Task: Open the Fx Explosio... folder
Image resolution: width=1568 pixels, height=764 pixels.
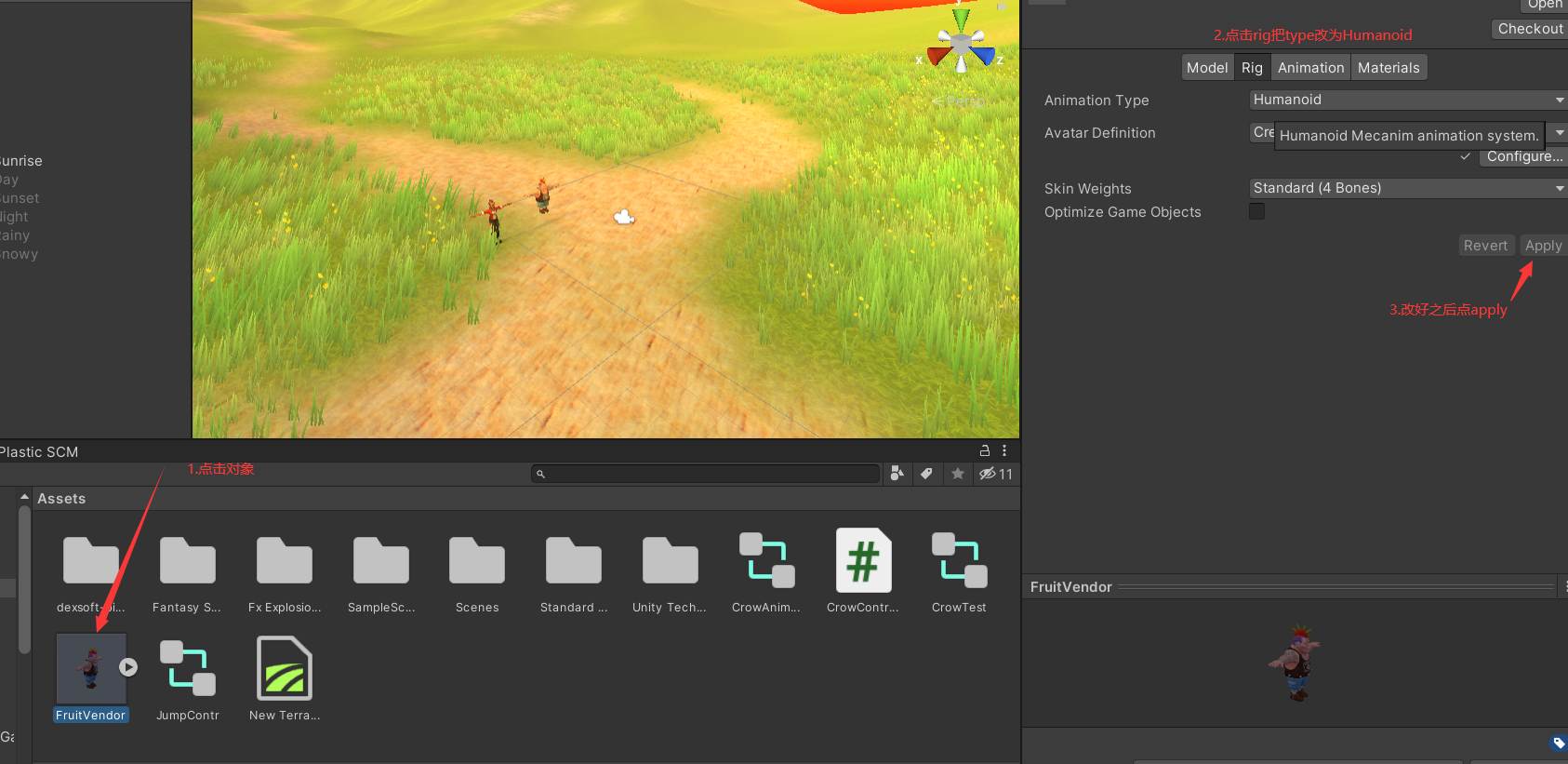Action: 285,560
